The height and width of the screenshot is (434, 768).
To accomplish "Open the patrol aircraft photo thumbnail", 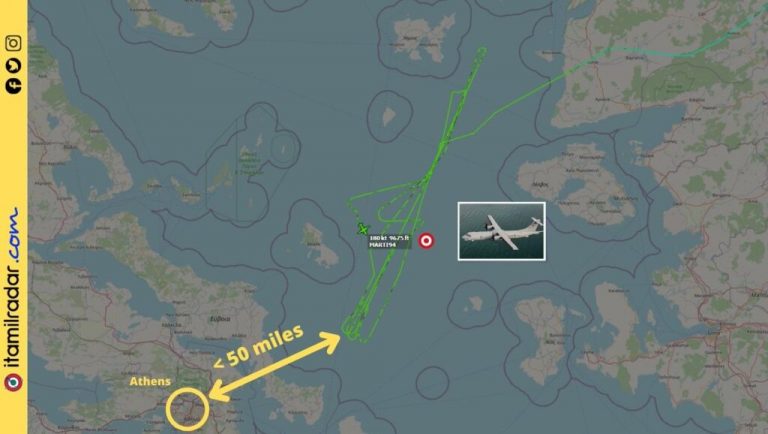I will [502, 231].
